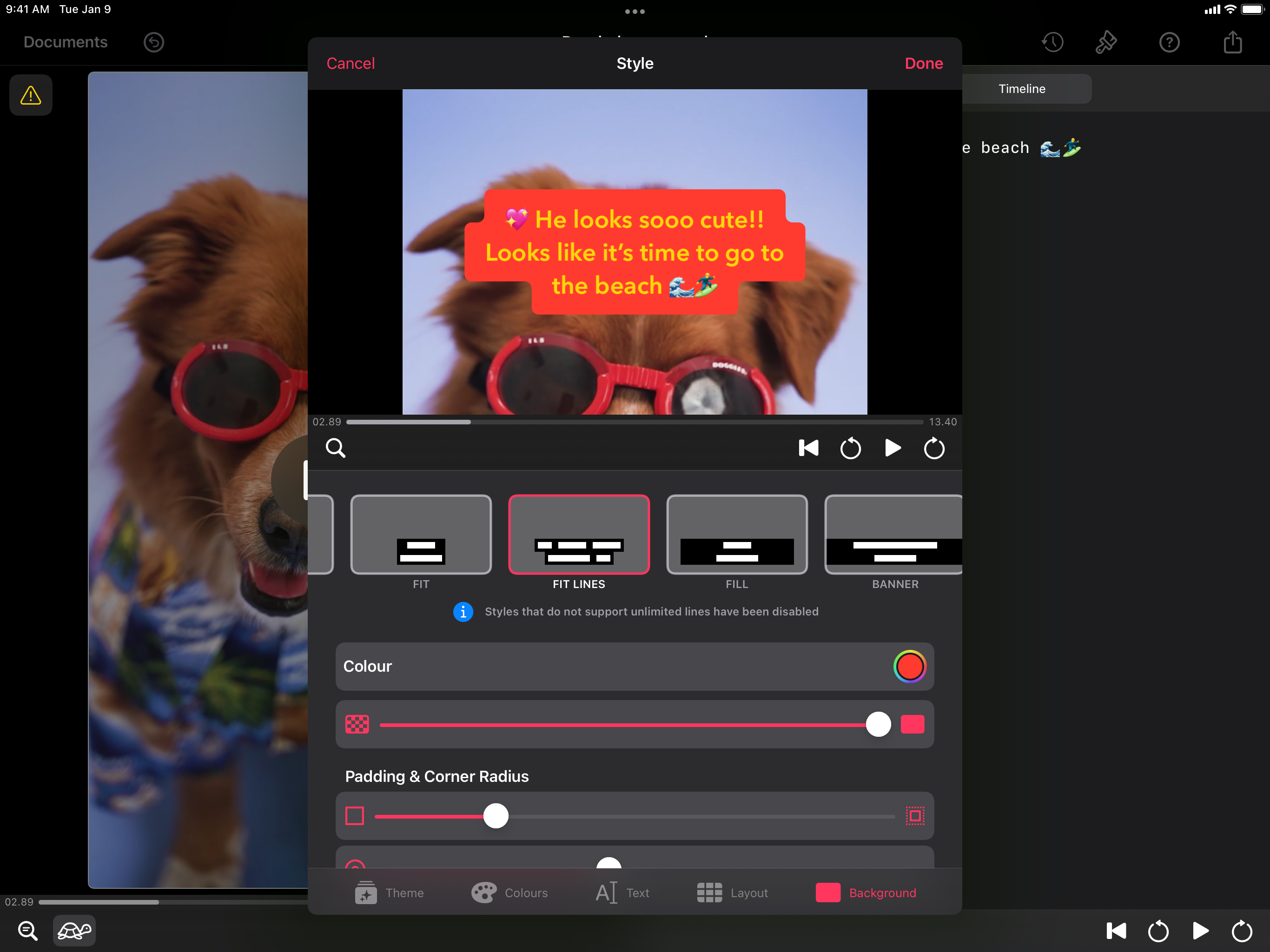Adjust the background opacity slider handle
This screenshot has height=952, width=1270.
(878, 724)
